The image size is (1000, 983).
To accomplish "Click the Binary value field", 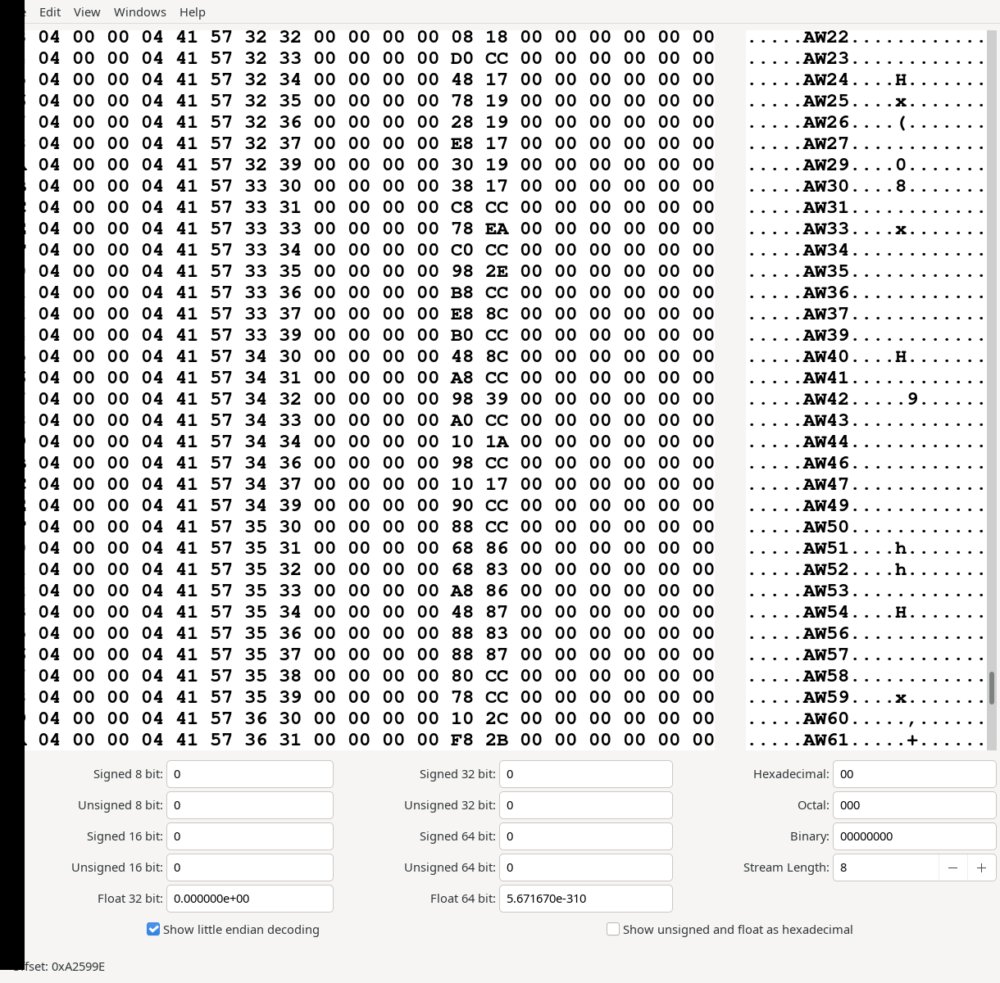I will point(915,836).
